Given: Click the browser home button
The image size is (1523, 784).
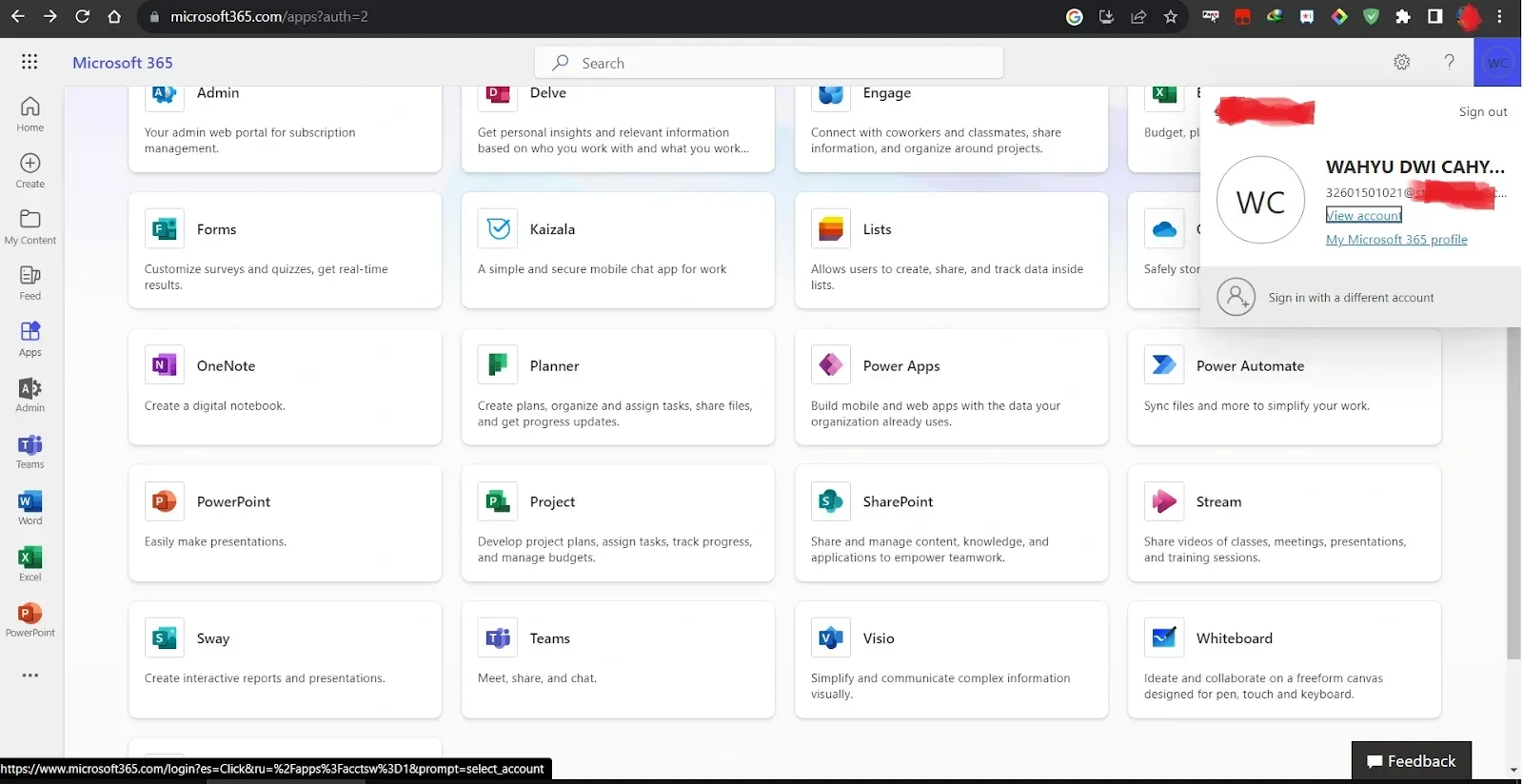Looking at the screenshot, I should (114, 16).
